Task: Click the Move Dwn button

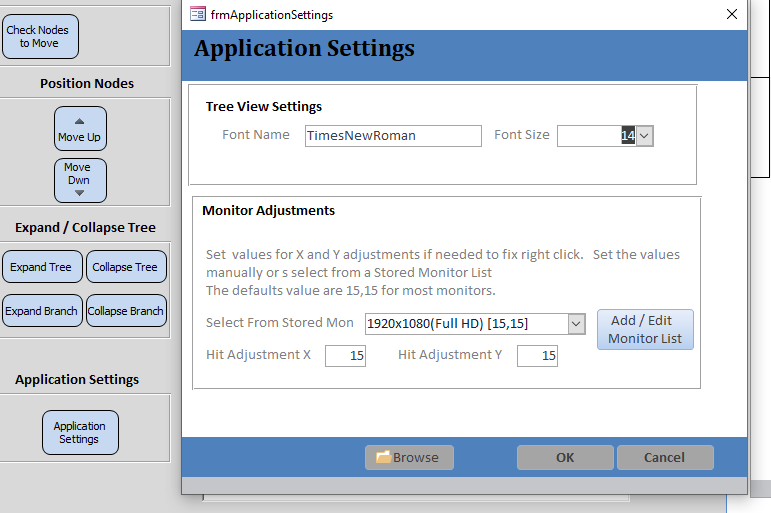Action: coord(80,181)
